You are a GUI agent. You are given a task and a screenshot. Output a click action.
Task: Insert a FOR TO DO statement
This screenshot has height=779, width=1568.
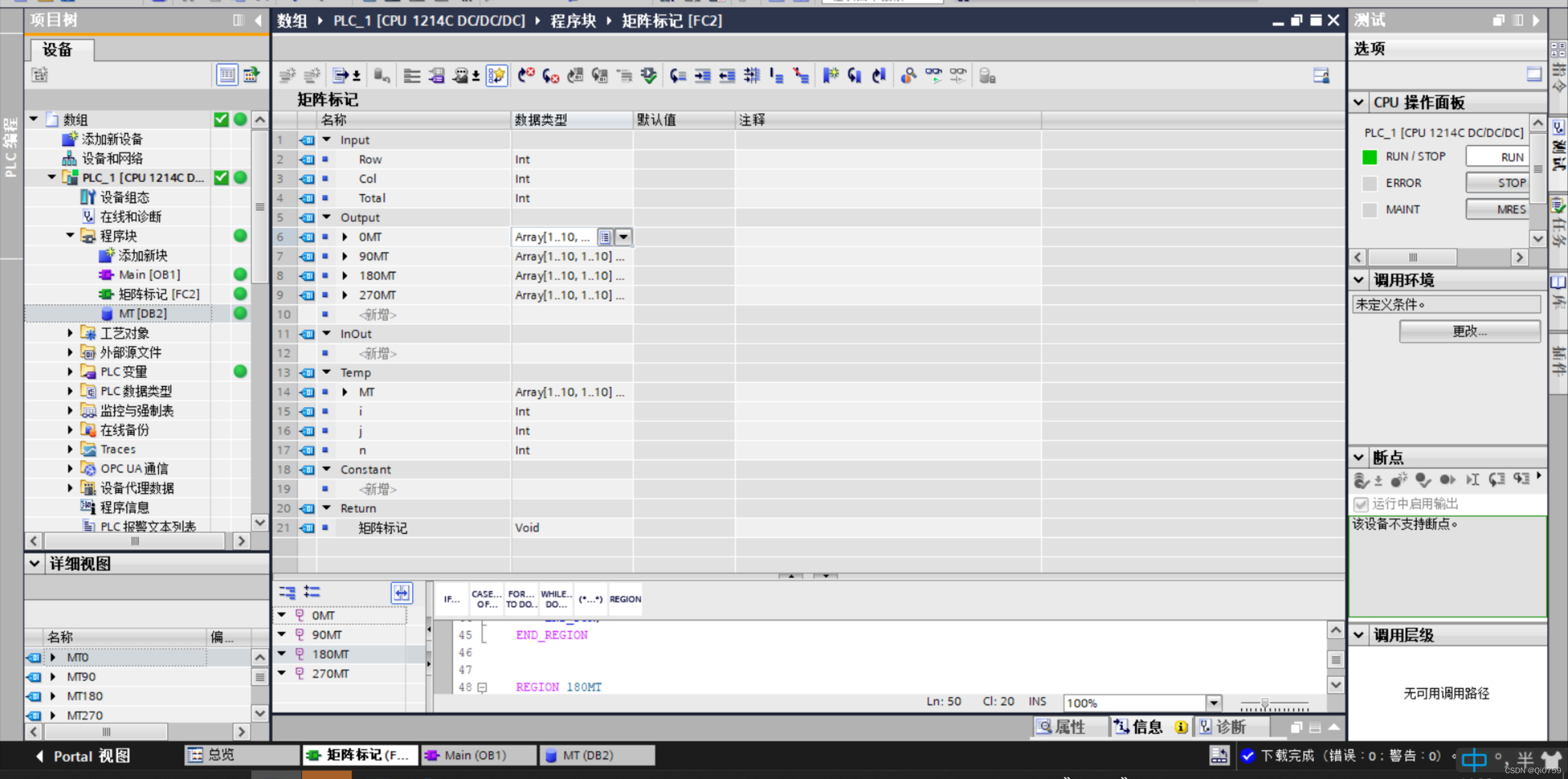point(521,599)
